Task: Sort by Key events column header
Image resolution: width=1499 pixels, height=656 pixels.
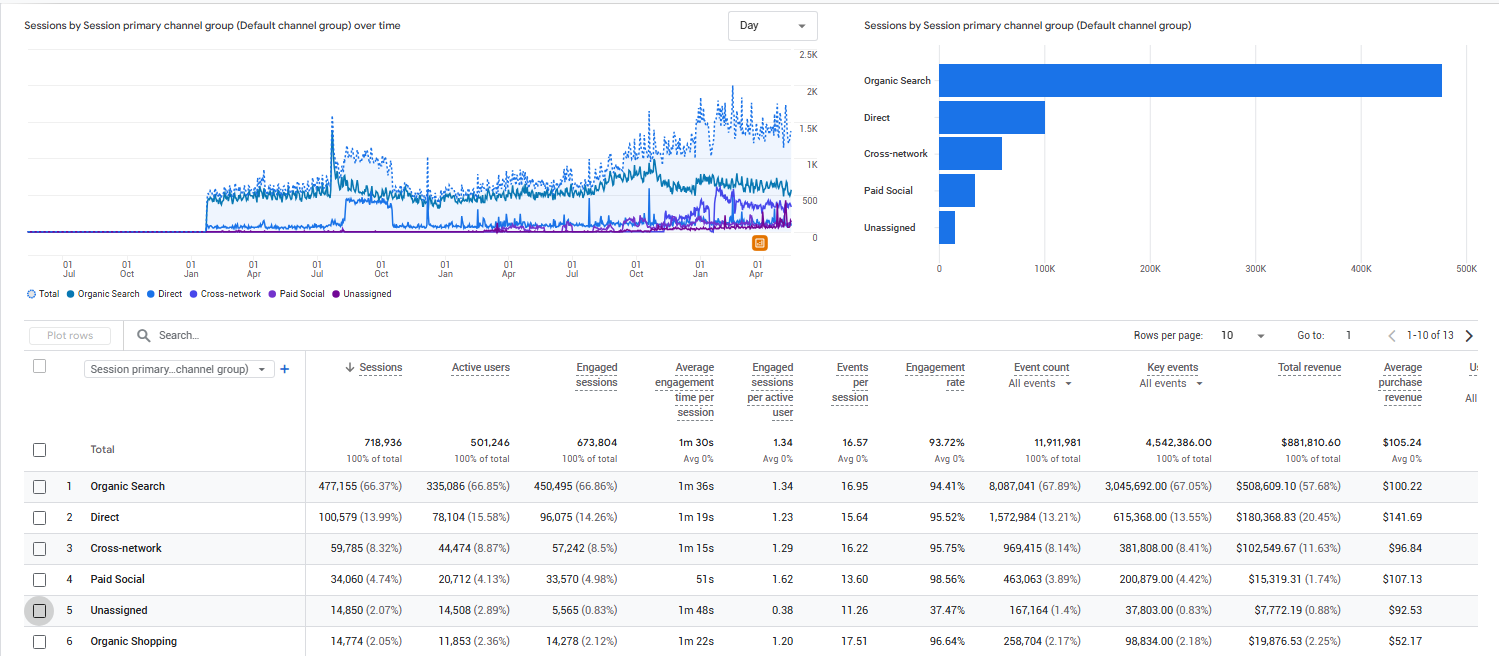Action: pyautogui.click(x=1172, y=368)
